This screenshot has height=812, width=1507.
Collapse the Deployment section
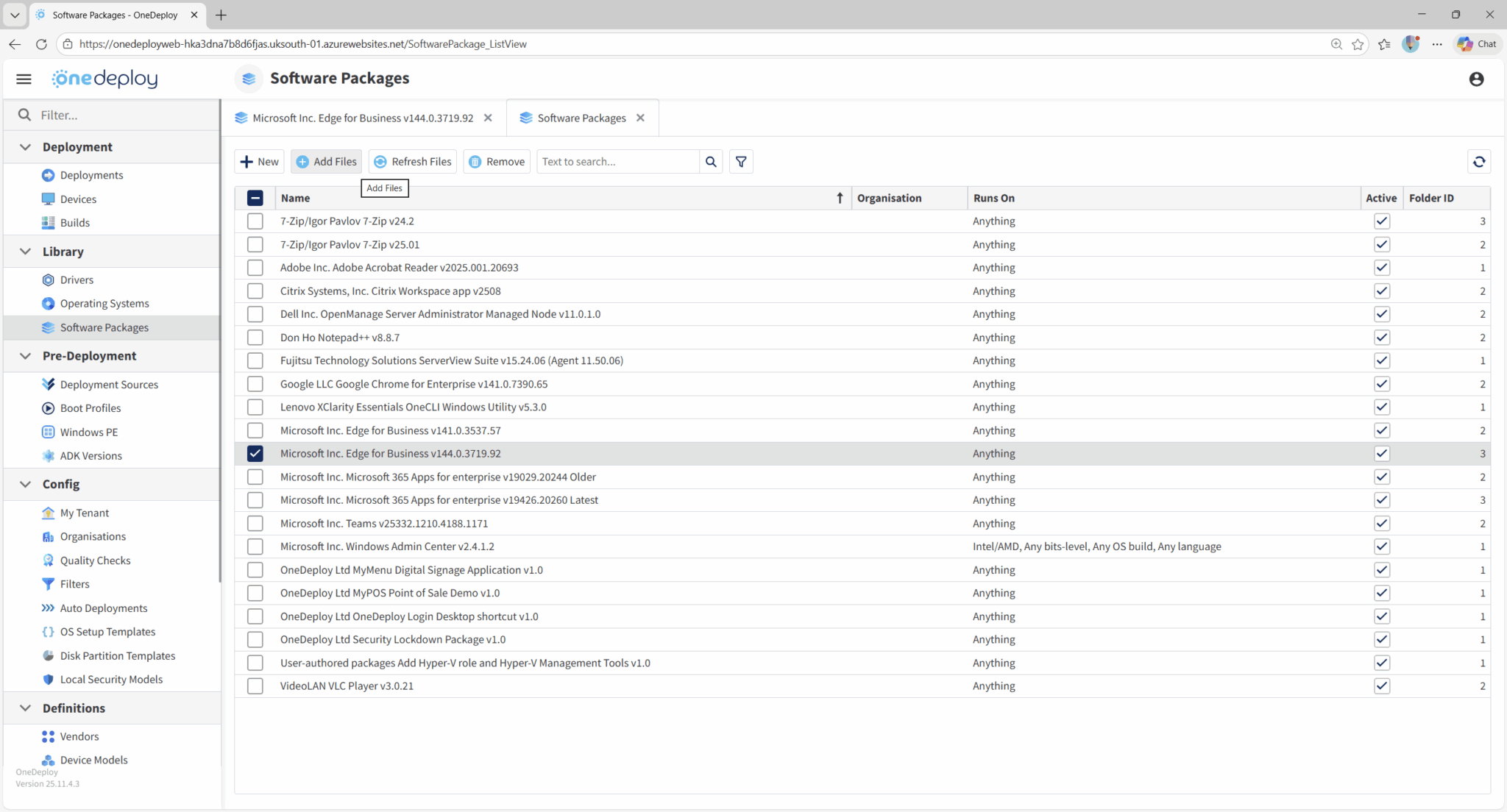click(25, 147)
